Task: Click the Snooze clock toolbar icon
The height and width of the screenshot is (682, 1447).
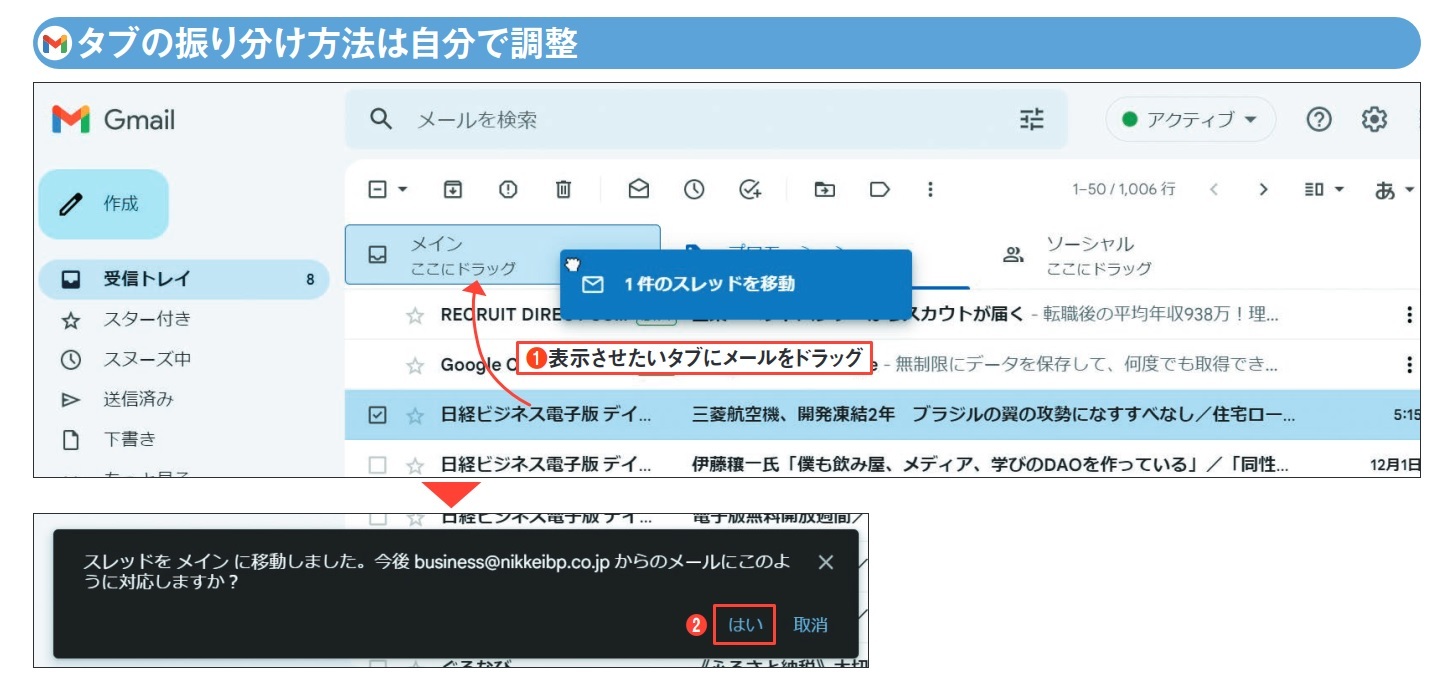Action: 694,189
